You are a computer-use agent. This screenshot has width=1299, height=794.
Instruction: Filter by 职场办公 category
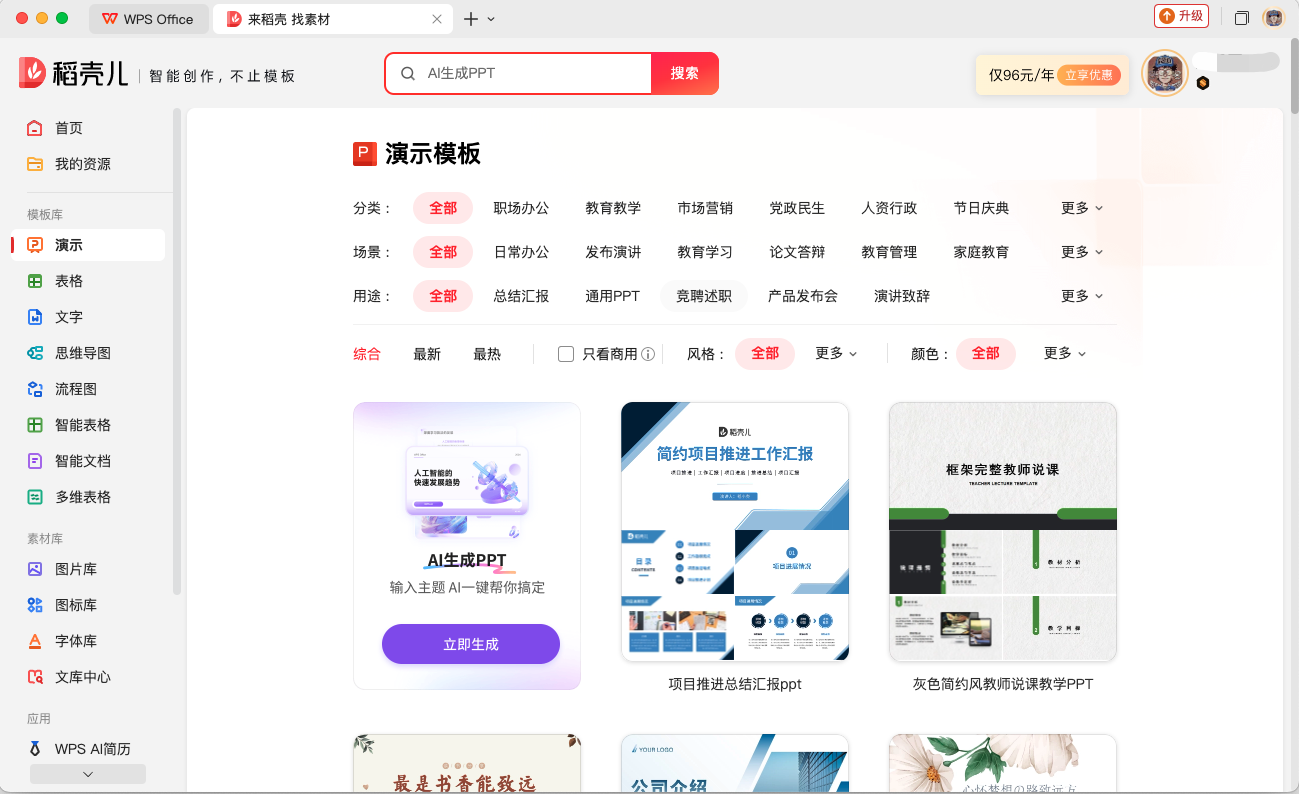521,208
